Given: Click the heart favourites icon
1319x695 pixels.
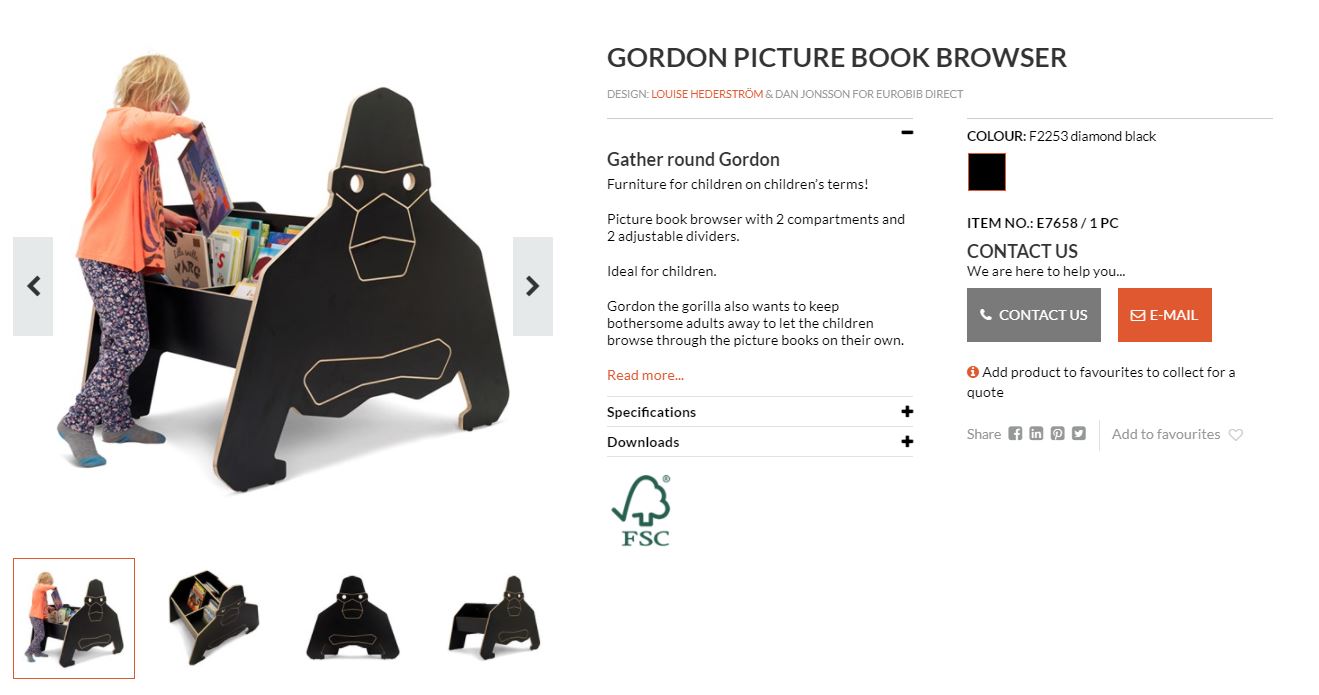Looking at the screenshot, I should click(1236, 435).
